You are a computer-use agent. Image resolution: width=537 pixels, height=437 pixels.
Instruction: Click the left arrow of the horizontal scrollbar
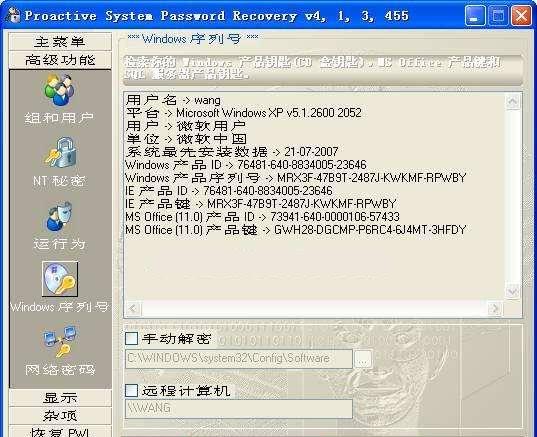pos(133,308)
